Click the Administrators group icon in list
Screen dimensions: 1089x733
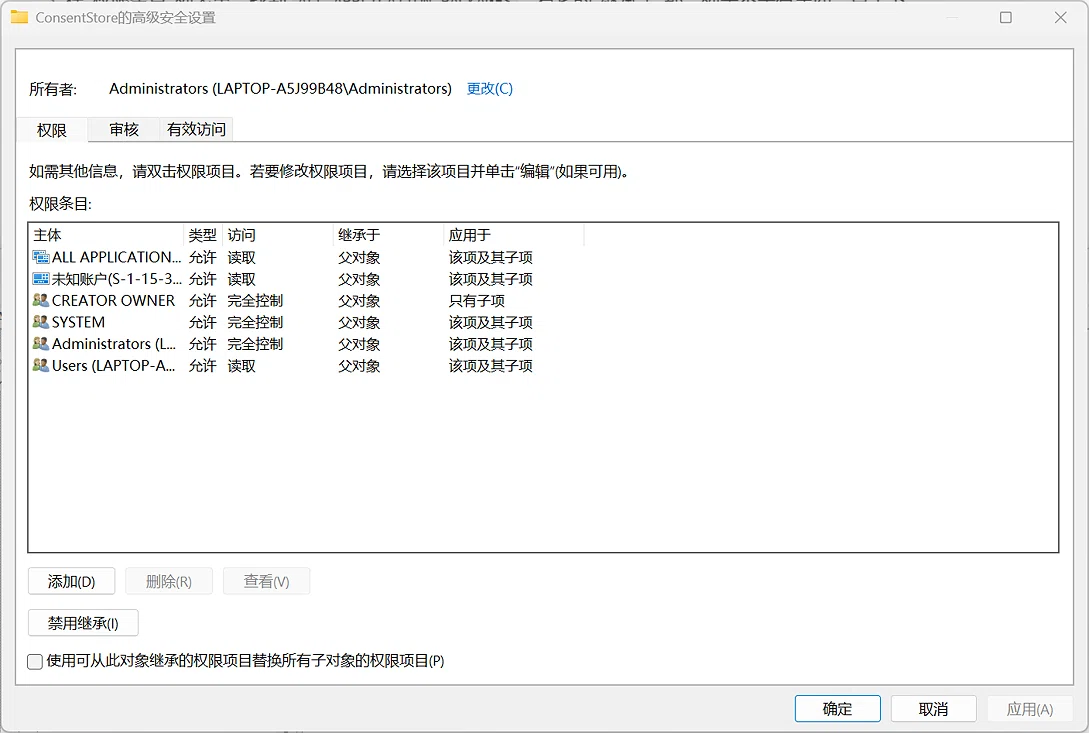(41, 343)
